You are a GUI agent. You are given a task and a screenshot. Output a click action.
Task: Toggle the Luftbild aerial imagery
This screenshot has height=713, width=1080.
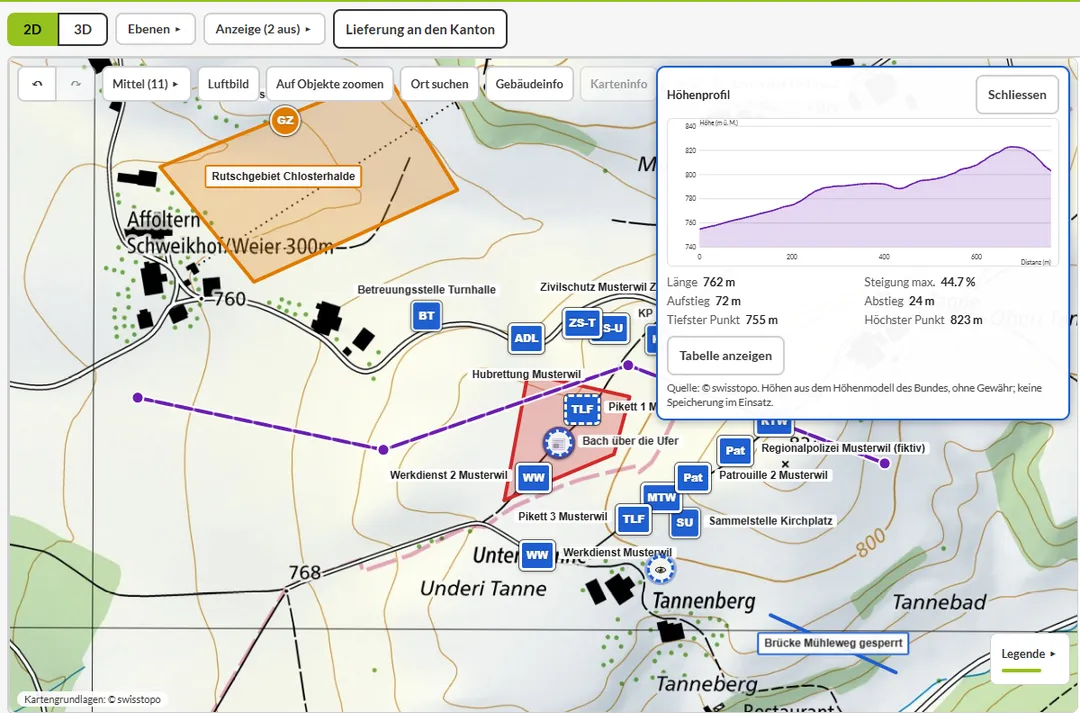tap(228, 84)
